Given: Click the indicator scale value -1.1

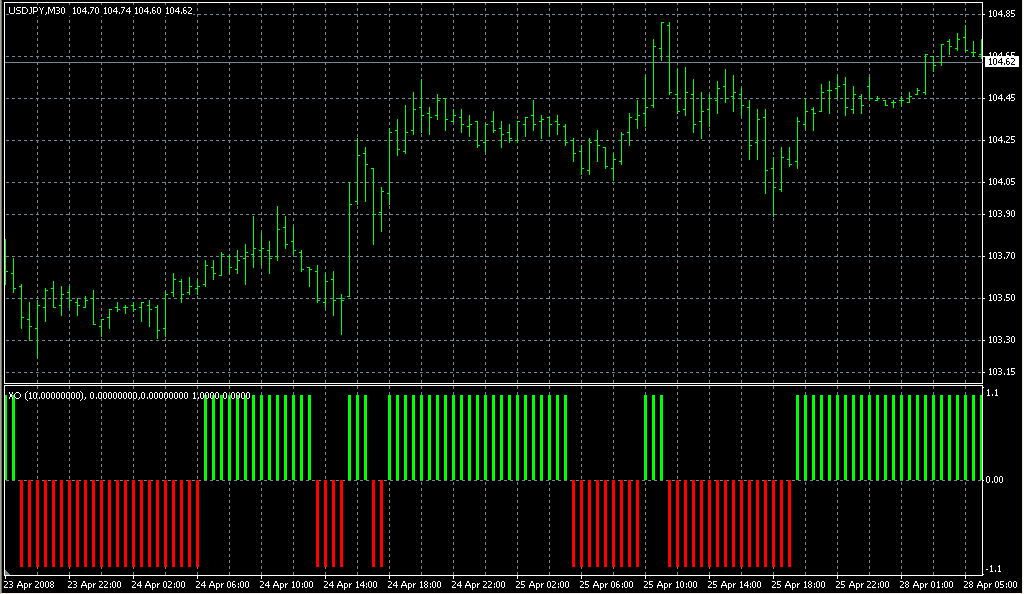Looking at the screenshot, I should 993,569.
